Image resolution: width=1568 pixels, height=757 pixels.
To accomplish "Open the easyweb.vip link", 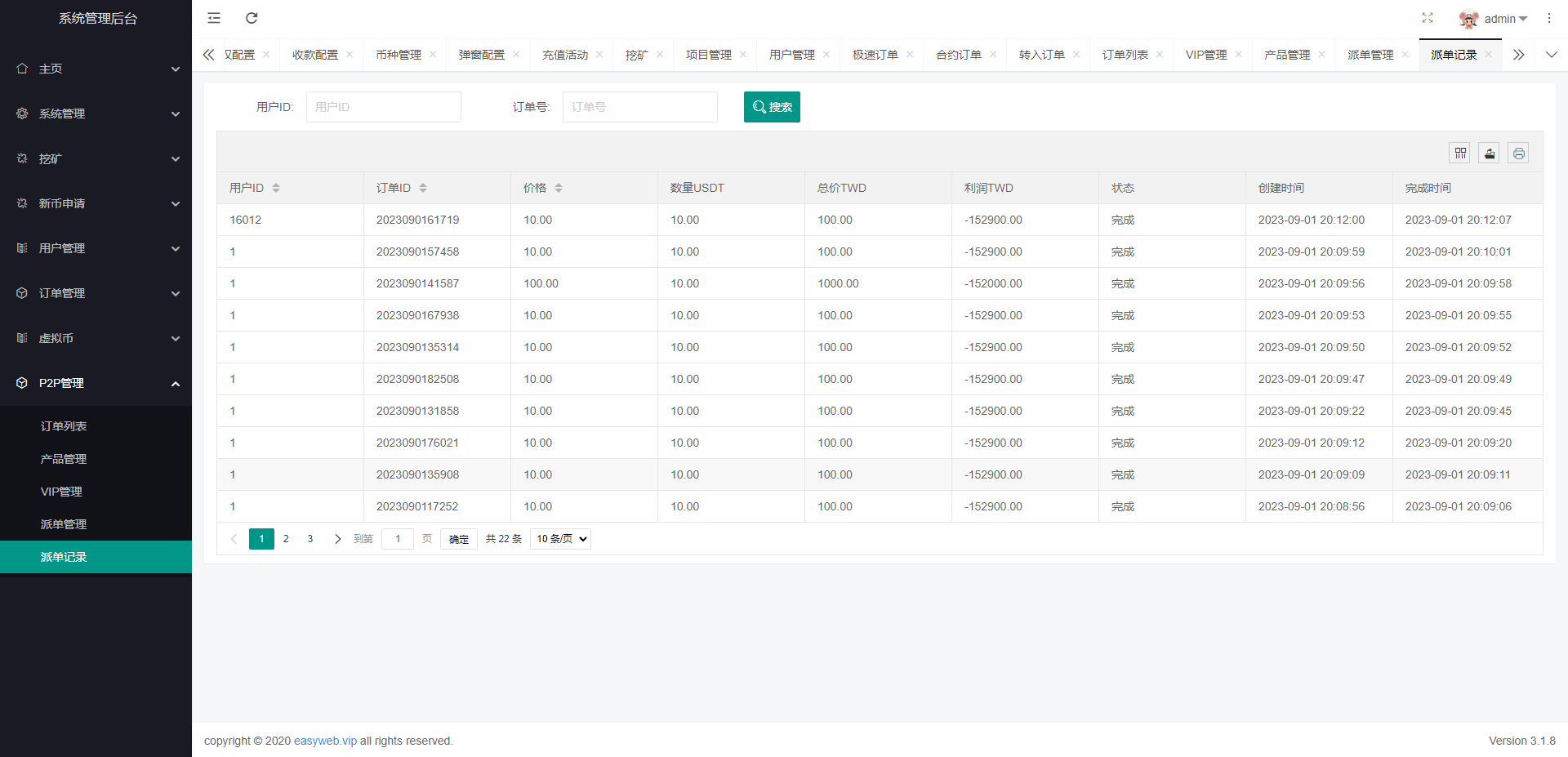I will tap(325, 741).
